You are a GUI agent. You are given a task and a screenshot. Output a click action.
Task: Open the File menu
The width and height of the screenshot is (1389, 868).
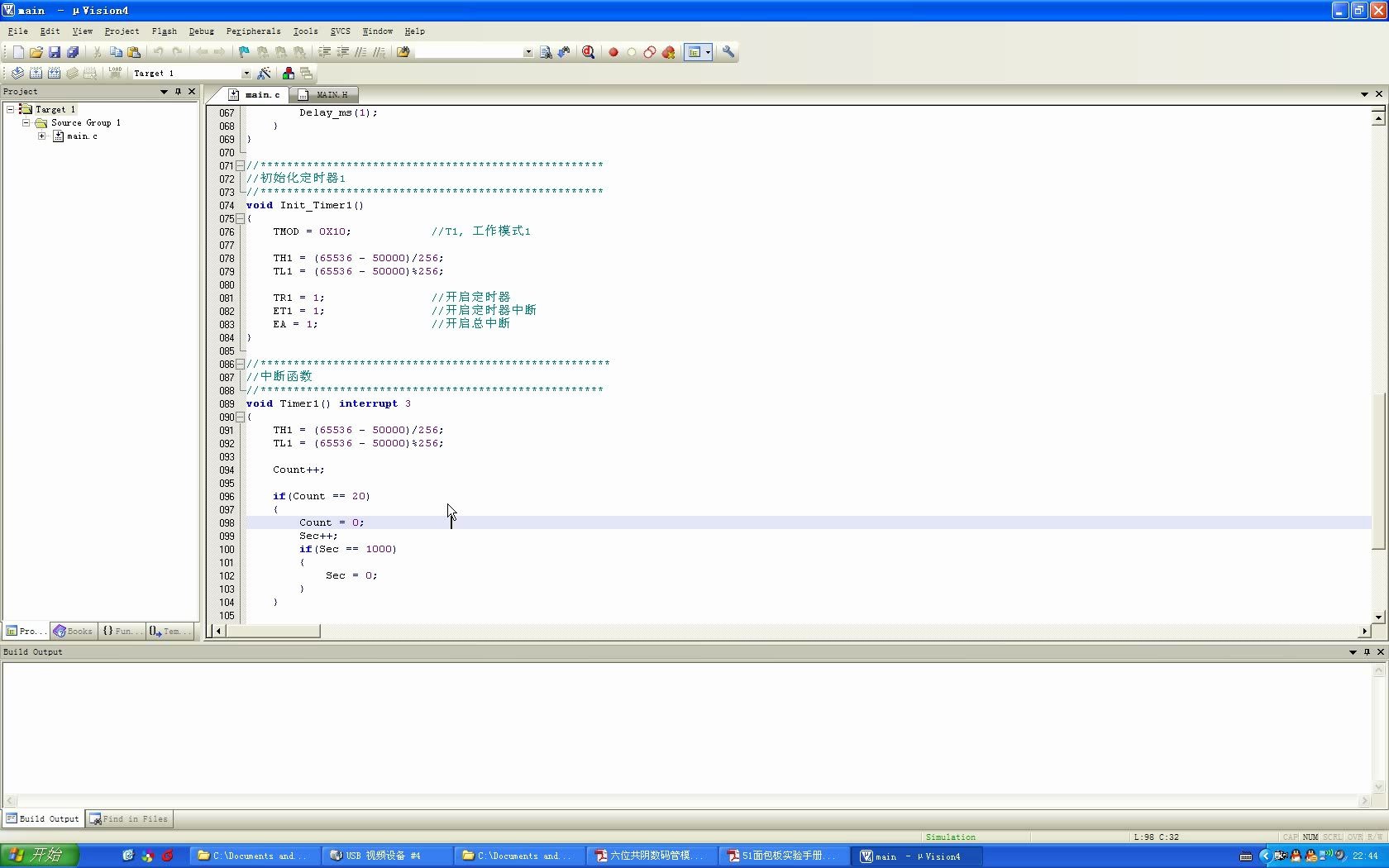(x=18, y=31)
